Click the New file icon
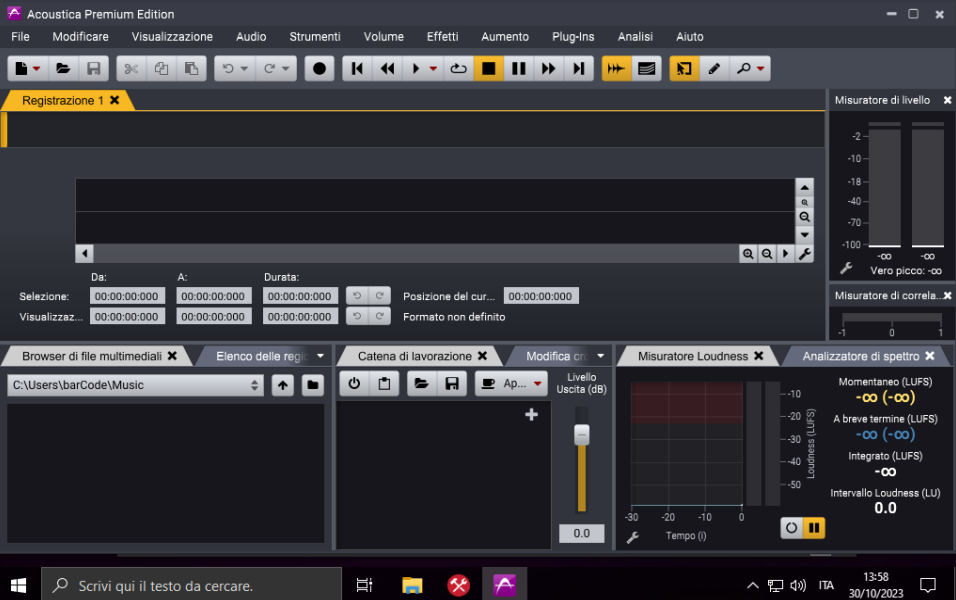The width and height of the screenshot is (956, 600). pyautogui.click(x=21, y=69)
